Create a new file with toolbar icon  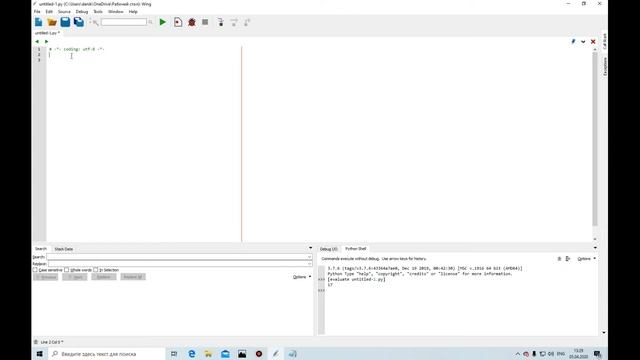tap(39, 22)
